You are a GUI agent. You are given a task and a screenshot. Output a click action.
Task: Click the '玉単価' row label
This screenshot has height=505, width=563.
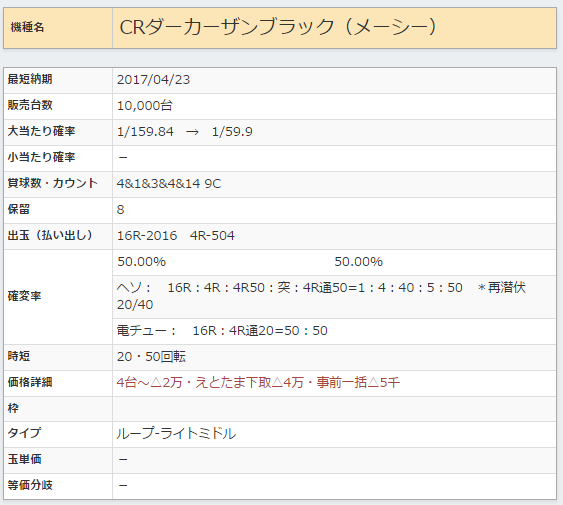(x=24, y=459)
